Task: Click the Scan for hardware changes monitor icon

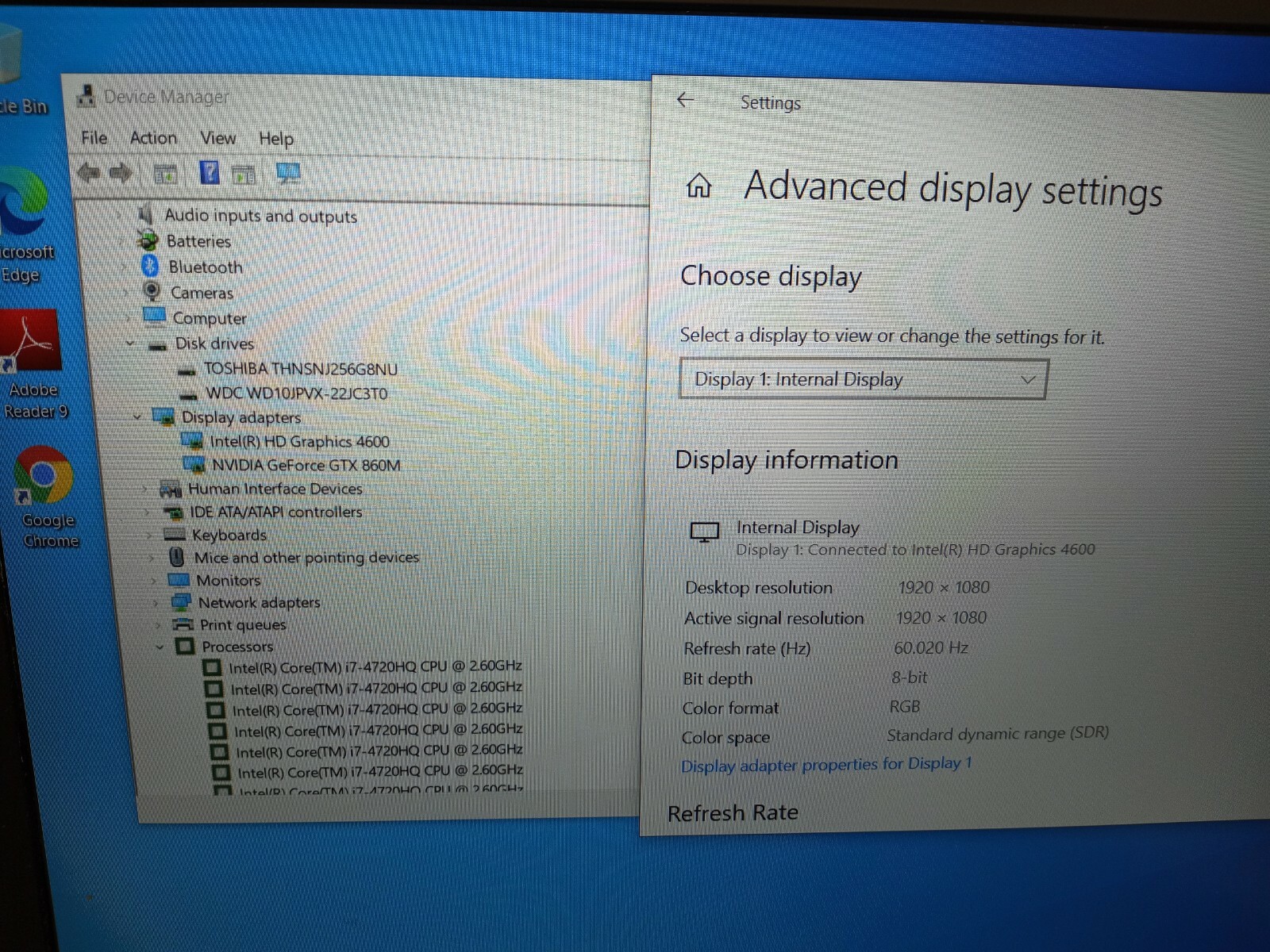Action: (x=288, y=173)
